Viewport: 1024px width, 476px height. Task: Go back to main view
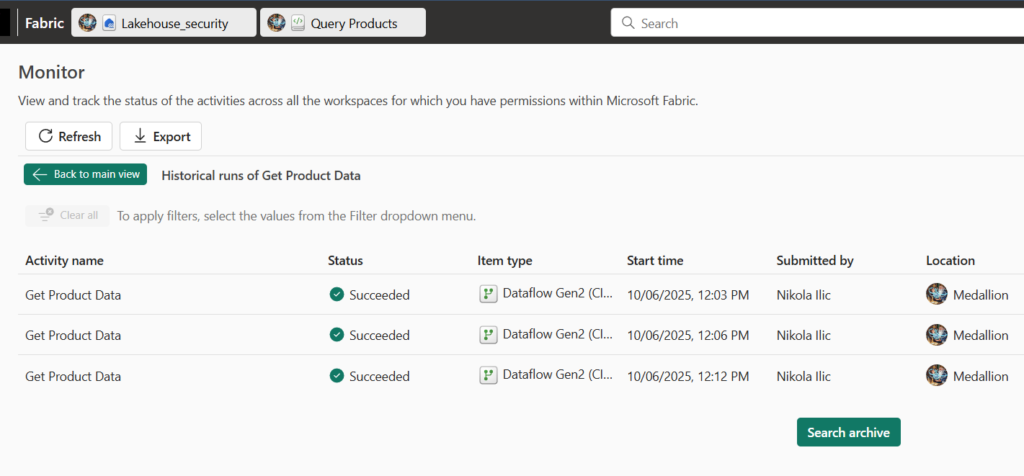86,174
